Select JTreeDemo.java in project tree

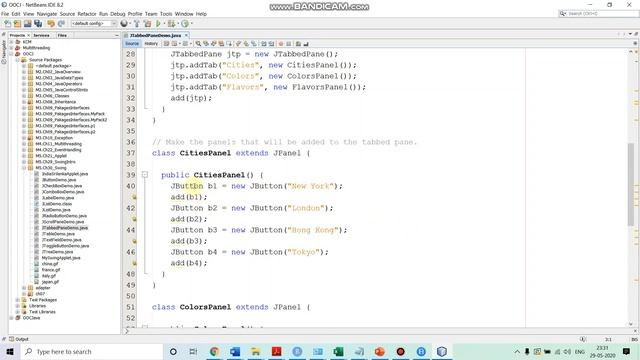[x=57, y=252]
